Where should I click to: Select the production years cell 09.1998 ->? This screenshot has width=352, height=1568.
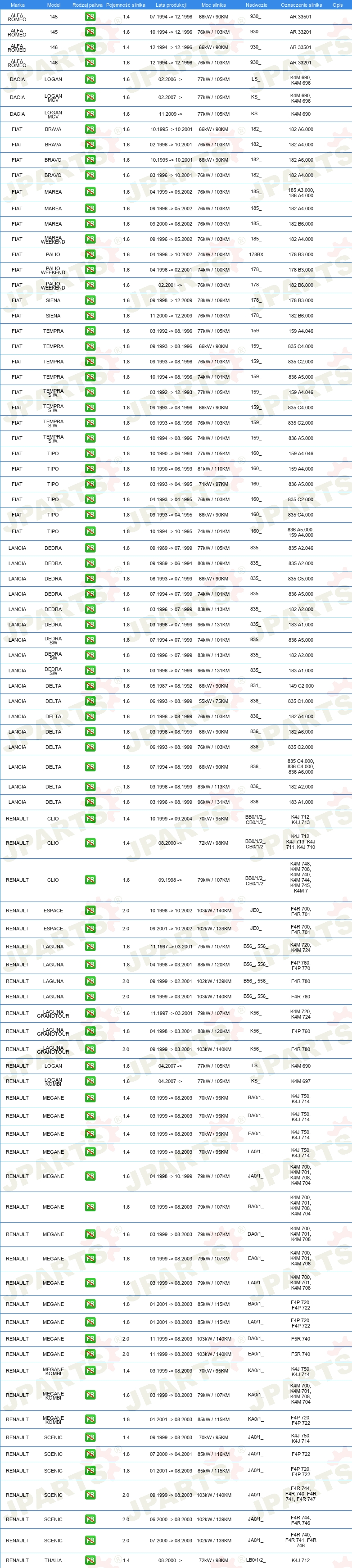170,879
